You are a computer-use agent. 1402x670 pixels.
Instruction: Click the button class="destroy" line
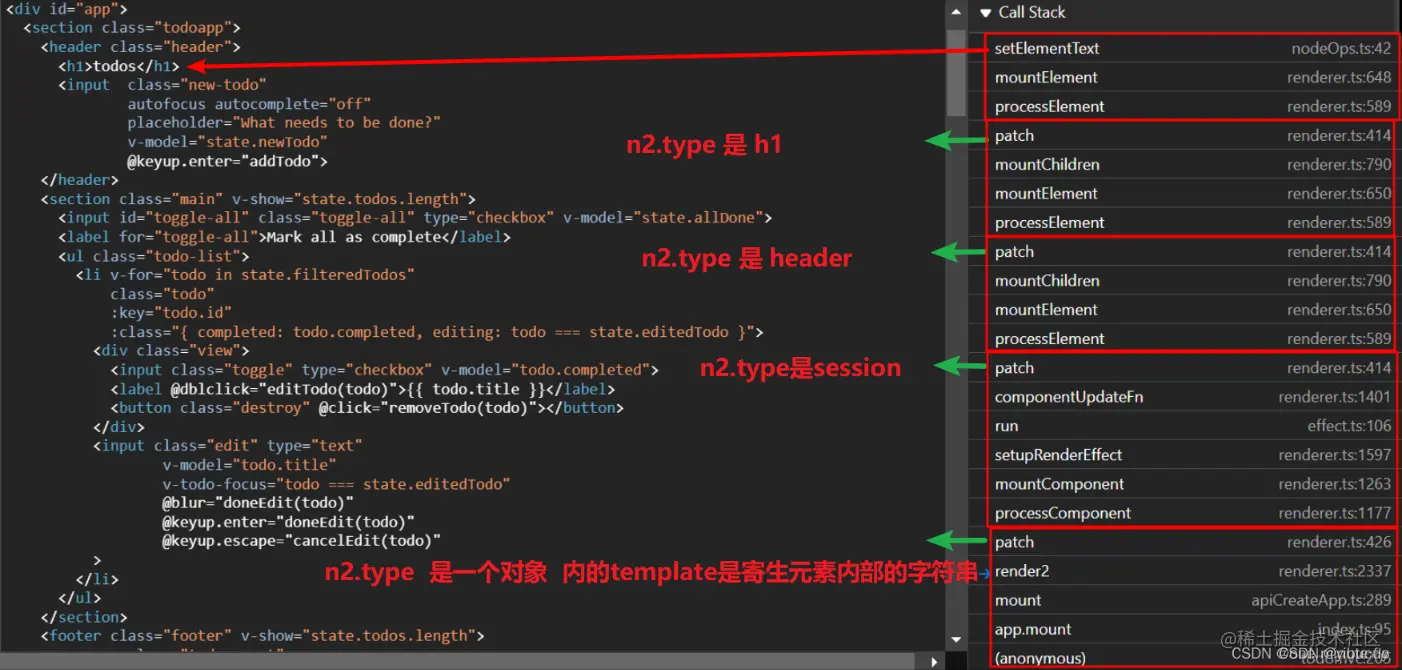coord(367,408)
